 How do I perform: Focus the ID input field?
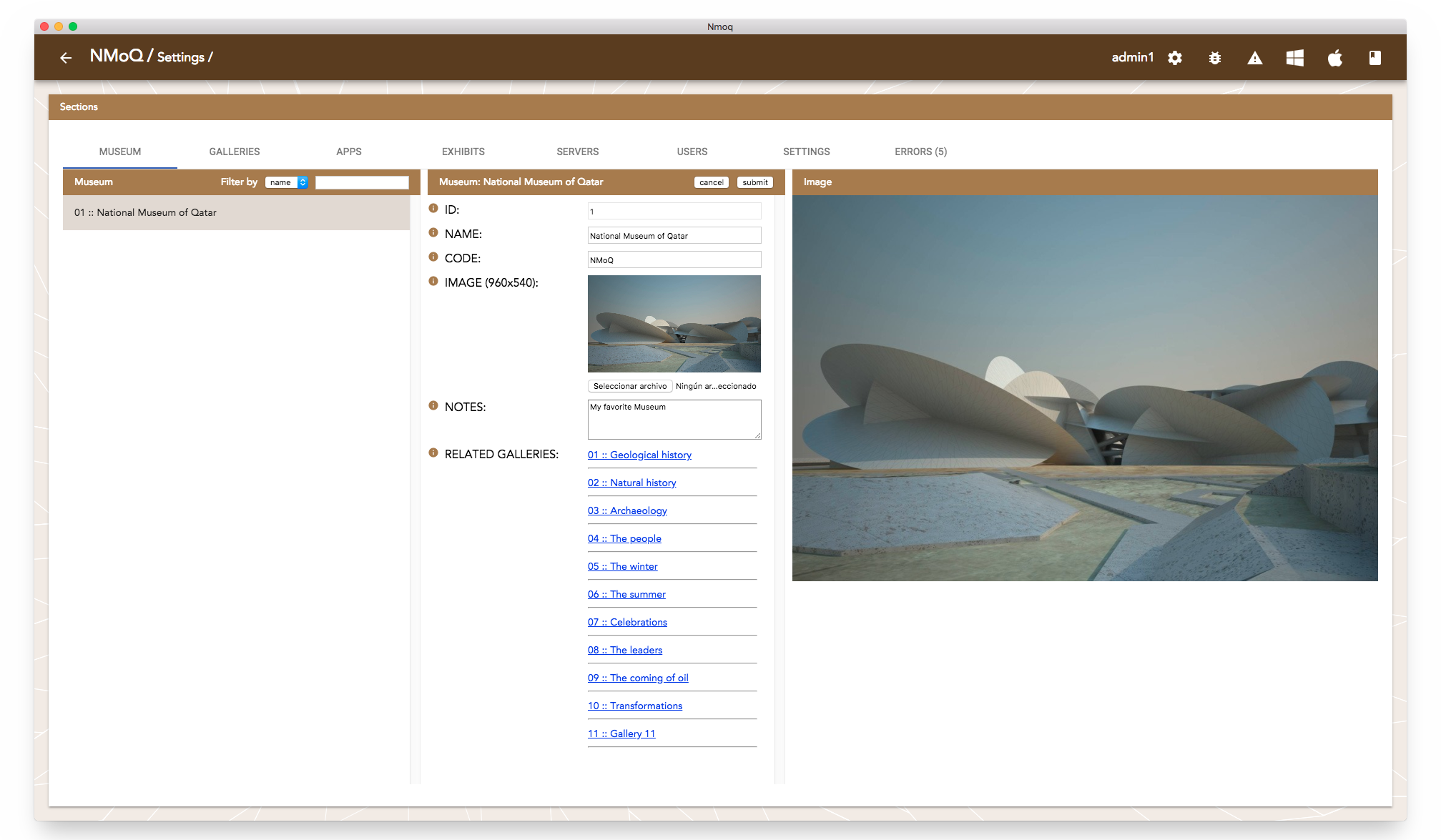(674, 211)
